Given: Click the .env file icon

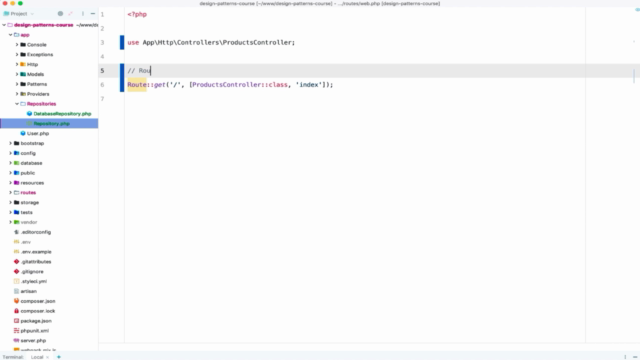Looking at the screenshot, I should 16,242.
